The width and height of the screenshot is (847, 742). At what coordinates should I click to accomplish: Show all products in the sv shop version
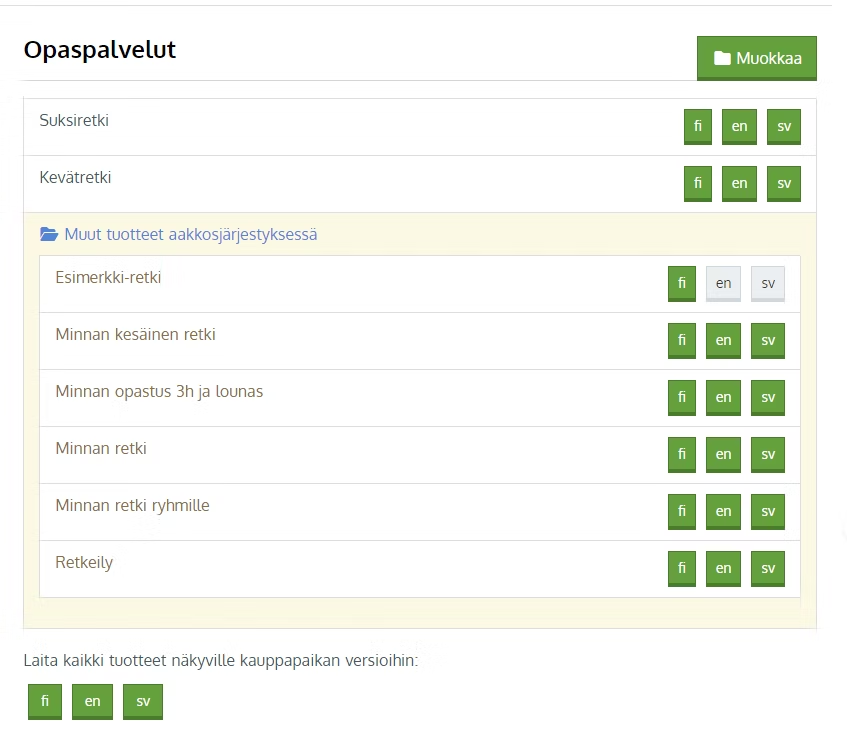pos(143,701)
